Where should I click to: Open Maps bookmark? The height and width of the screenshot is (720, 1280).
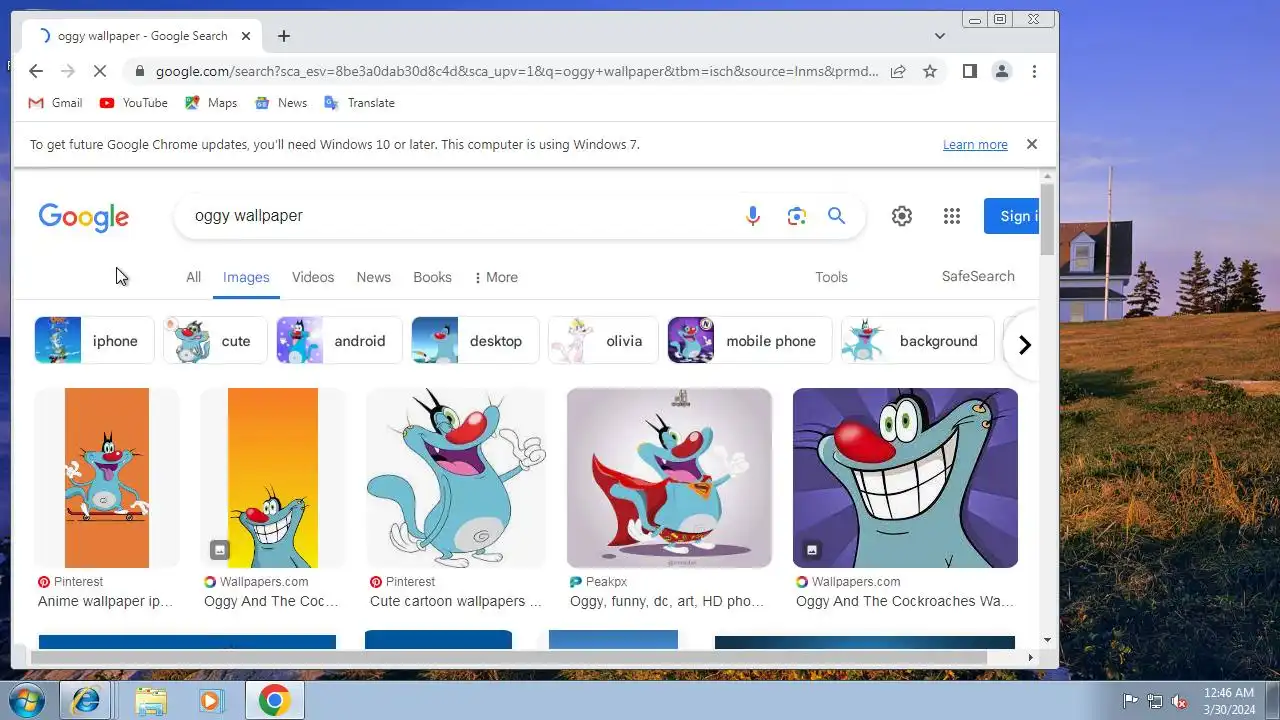pyautogui.click(x=211, y=103)
